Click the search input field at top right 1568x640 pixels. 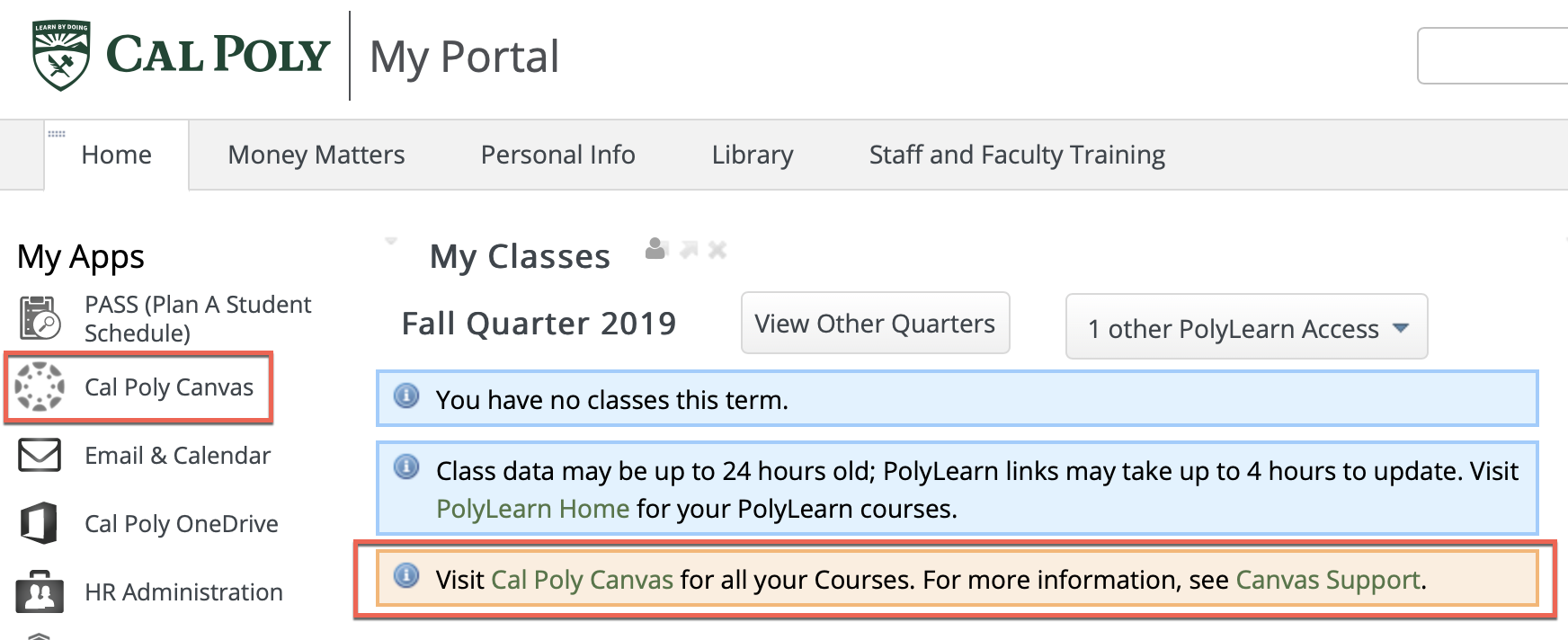pyautogui.click(x=1492, y=56)
